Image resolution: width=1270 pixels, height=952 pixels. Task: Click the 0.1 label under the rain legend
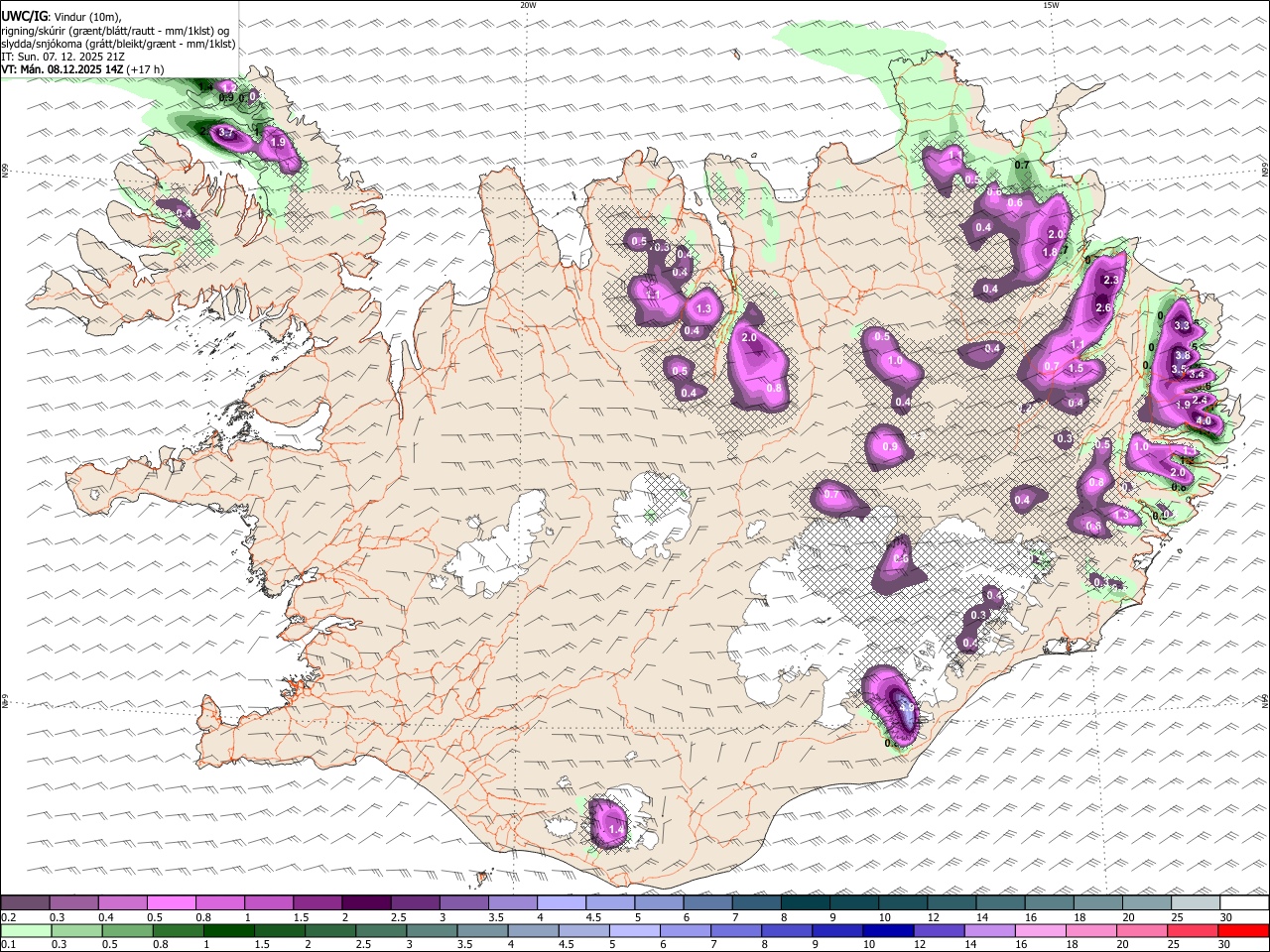pyautogui.click(x=8, y=945)
